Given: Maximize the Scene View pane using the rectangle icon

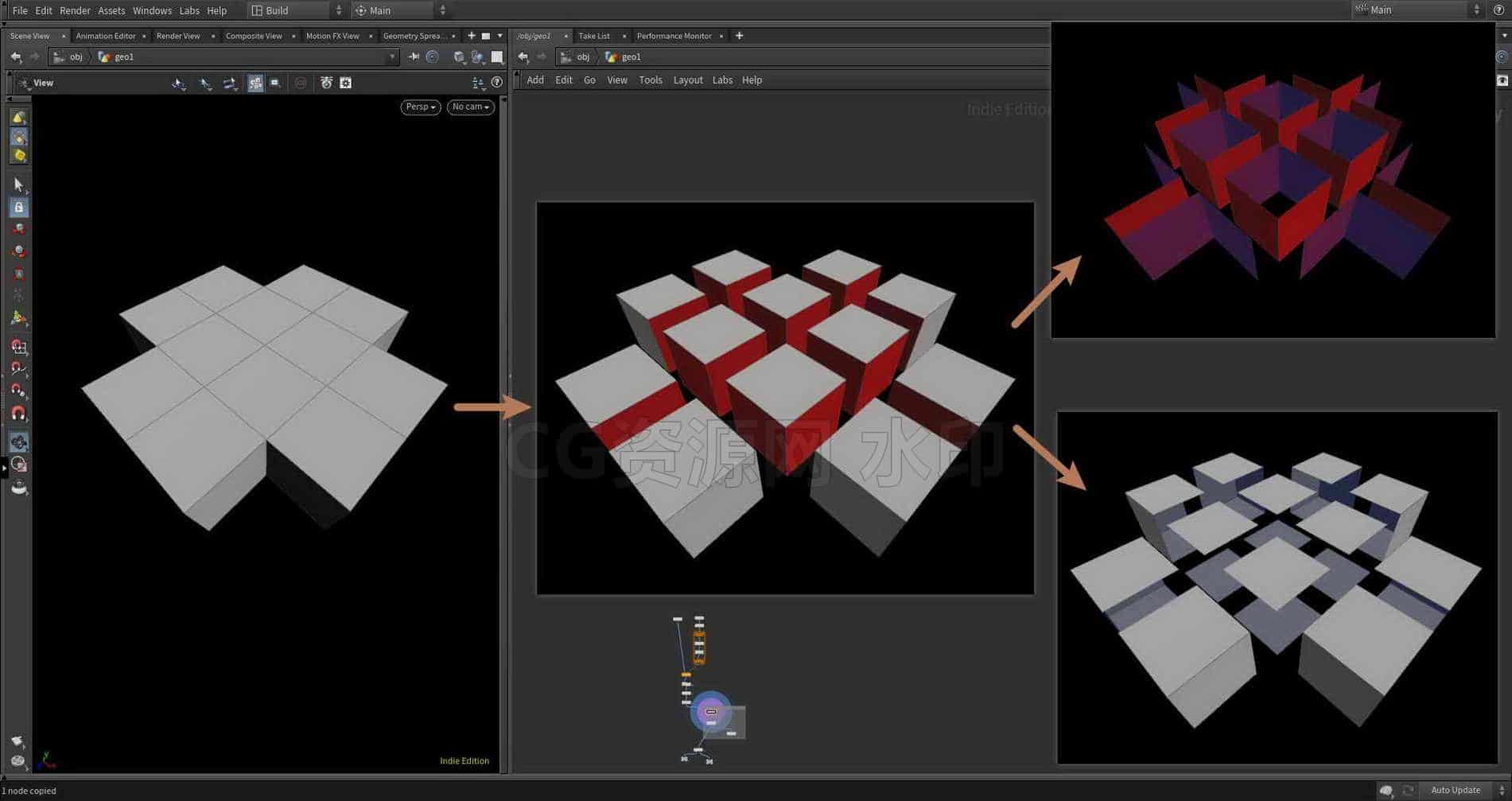Looking at the screenshot, I should 486,36.
